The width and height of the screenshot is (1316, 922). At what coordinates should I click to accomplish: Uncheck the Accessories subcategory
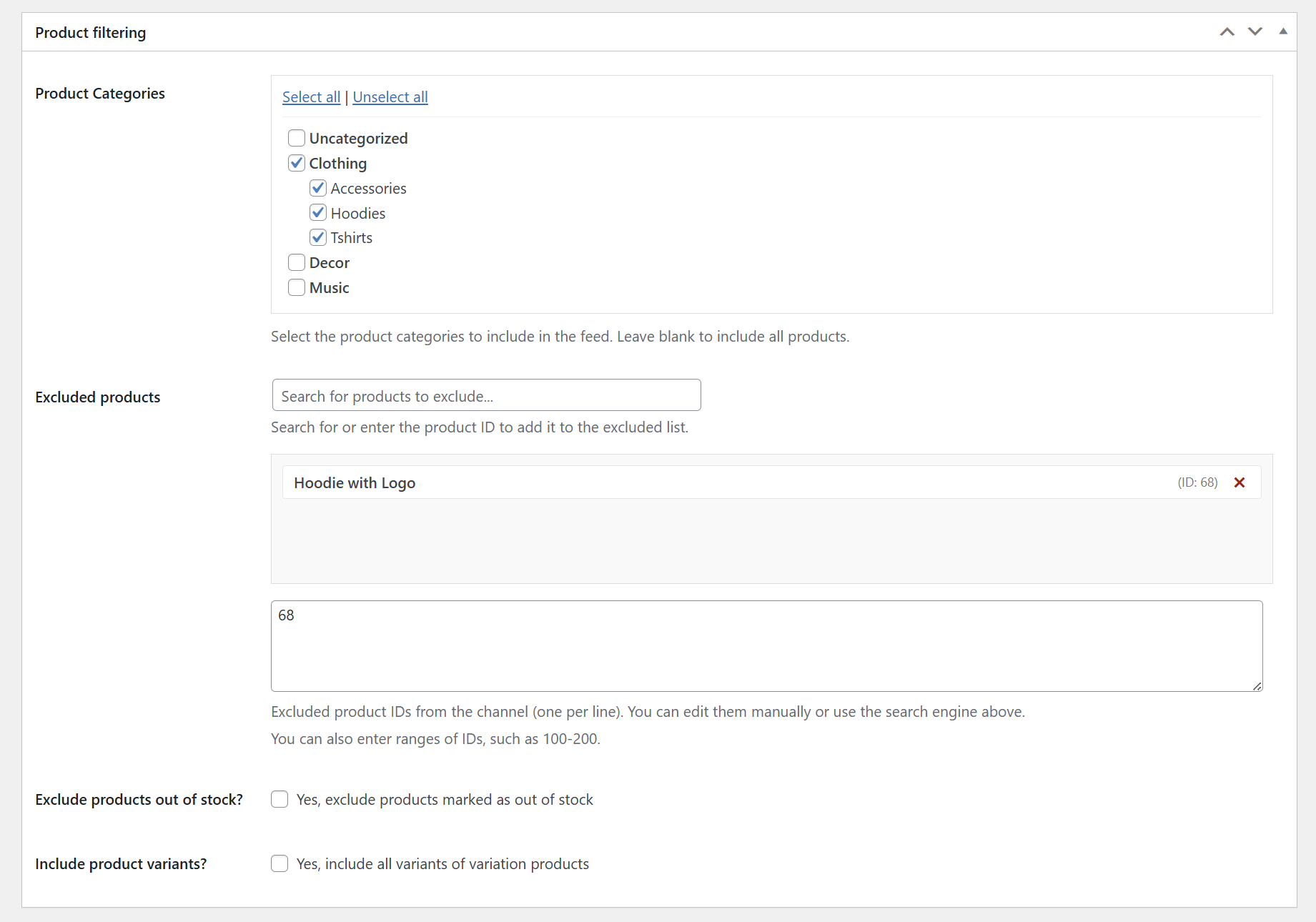pos(318,188)
